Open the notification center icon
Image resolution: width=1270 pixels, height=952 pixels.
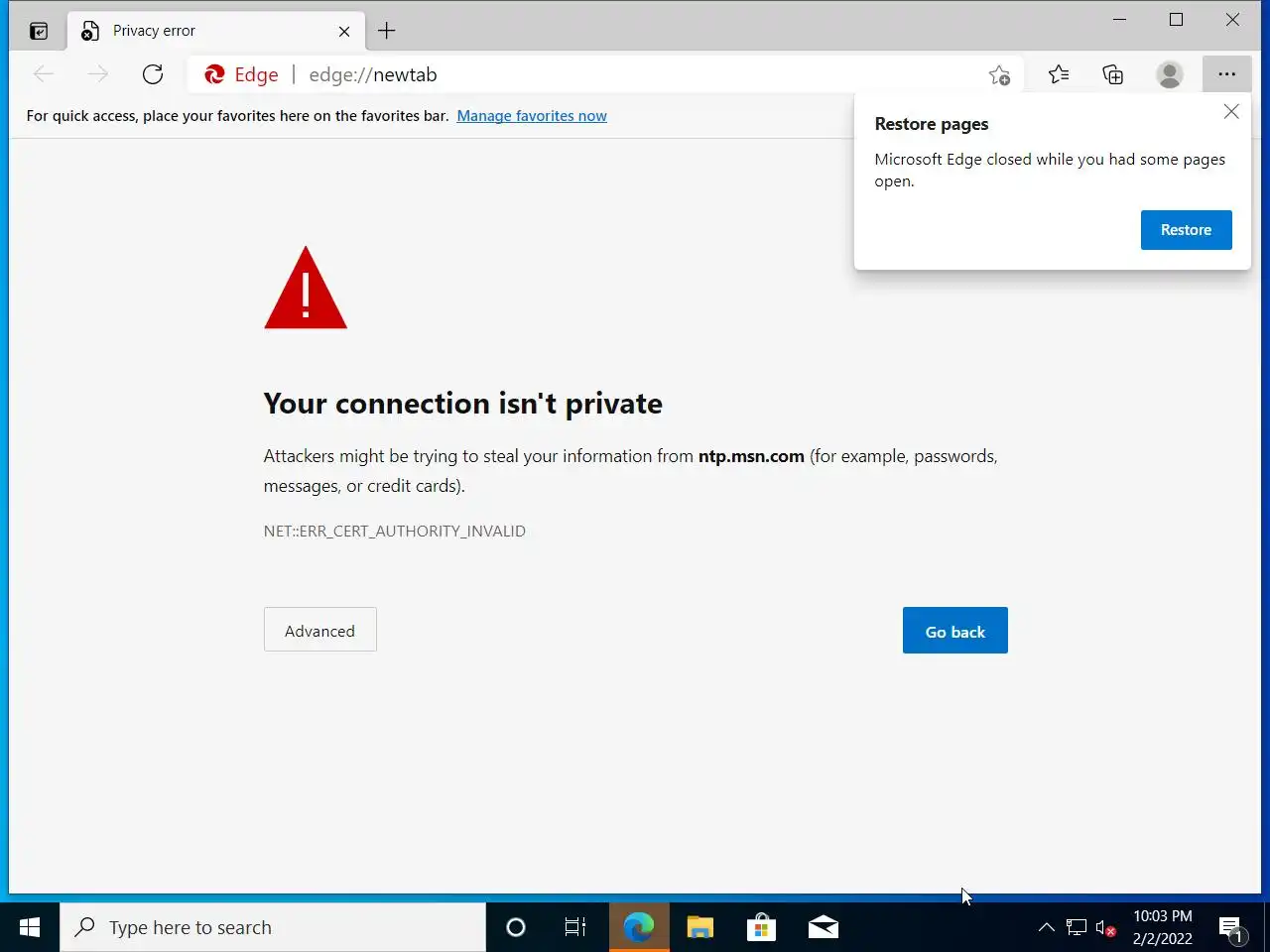pyautogui.click(x=1231, y=928)
